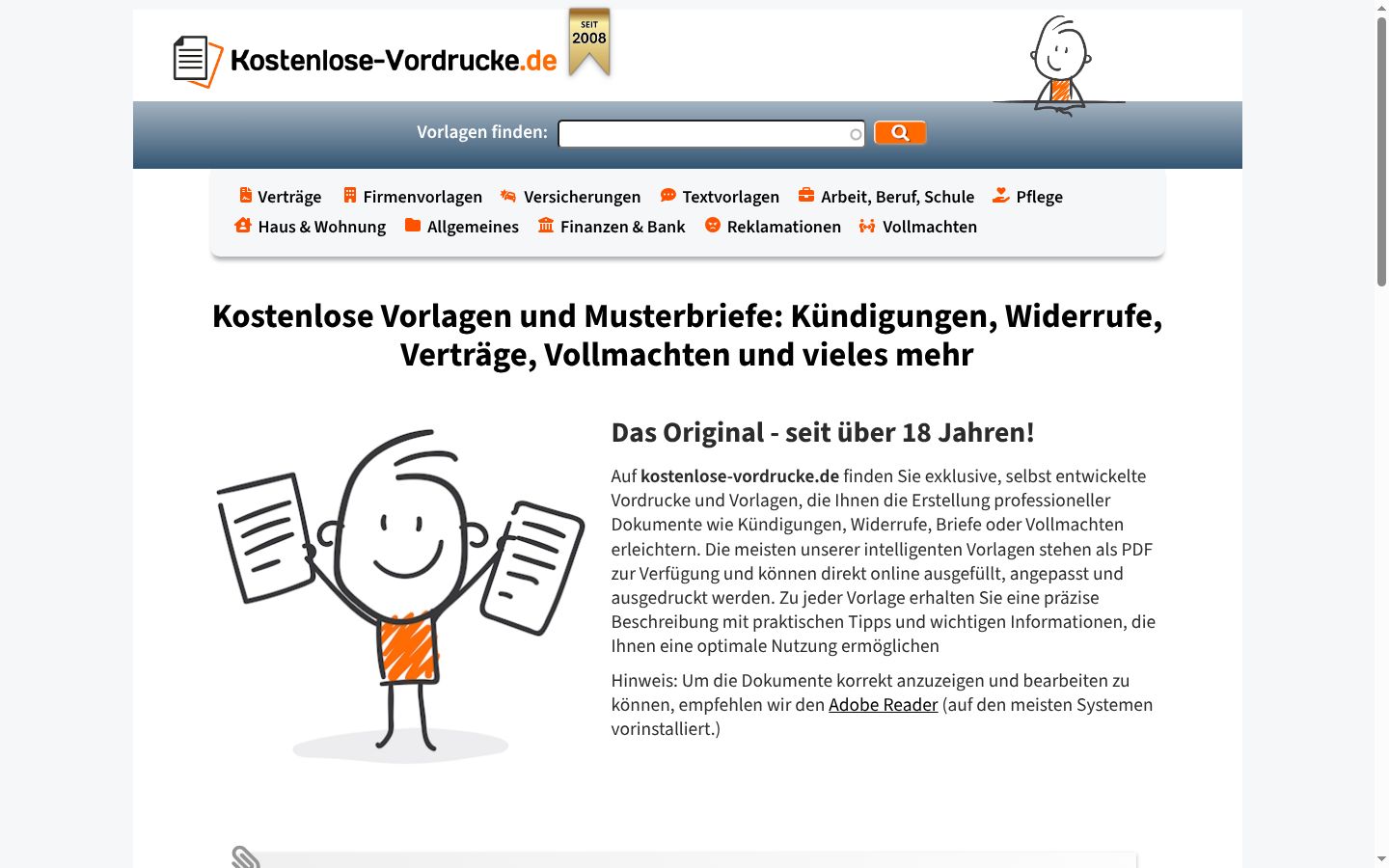Image resolution: width=1389 pixels, height=868 pixels.
Task: Click the scrollbar down arrow
Action: (x=1381, y=858)
